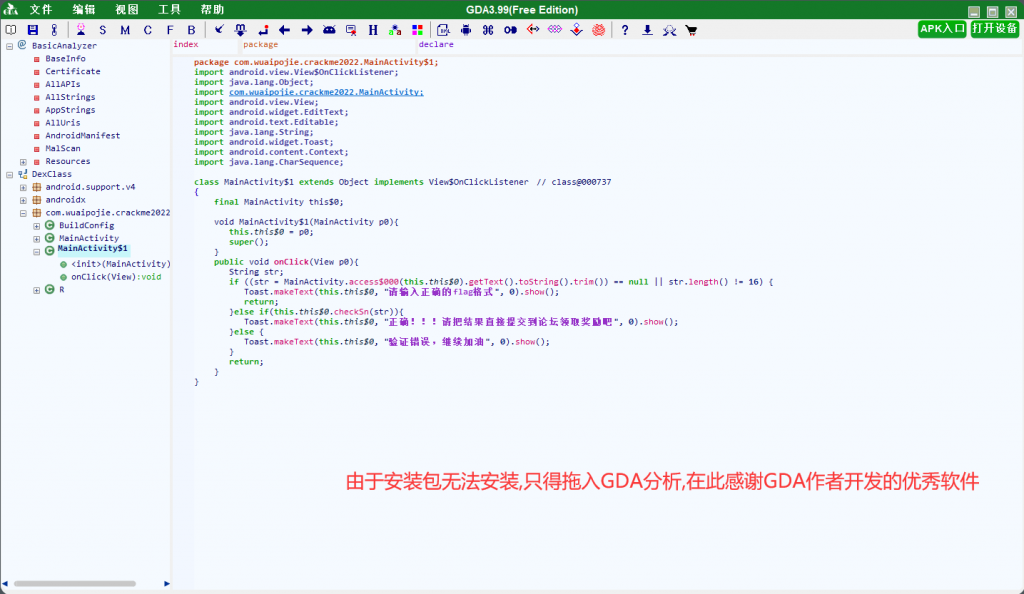Expand the Resources tree node
1024x594 pixels.
(x=24, y=162)
